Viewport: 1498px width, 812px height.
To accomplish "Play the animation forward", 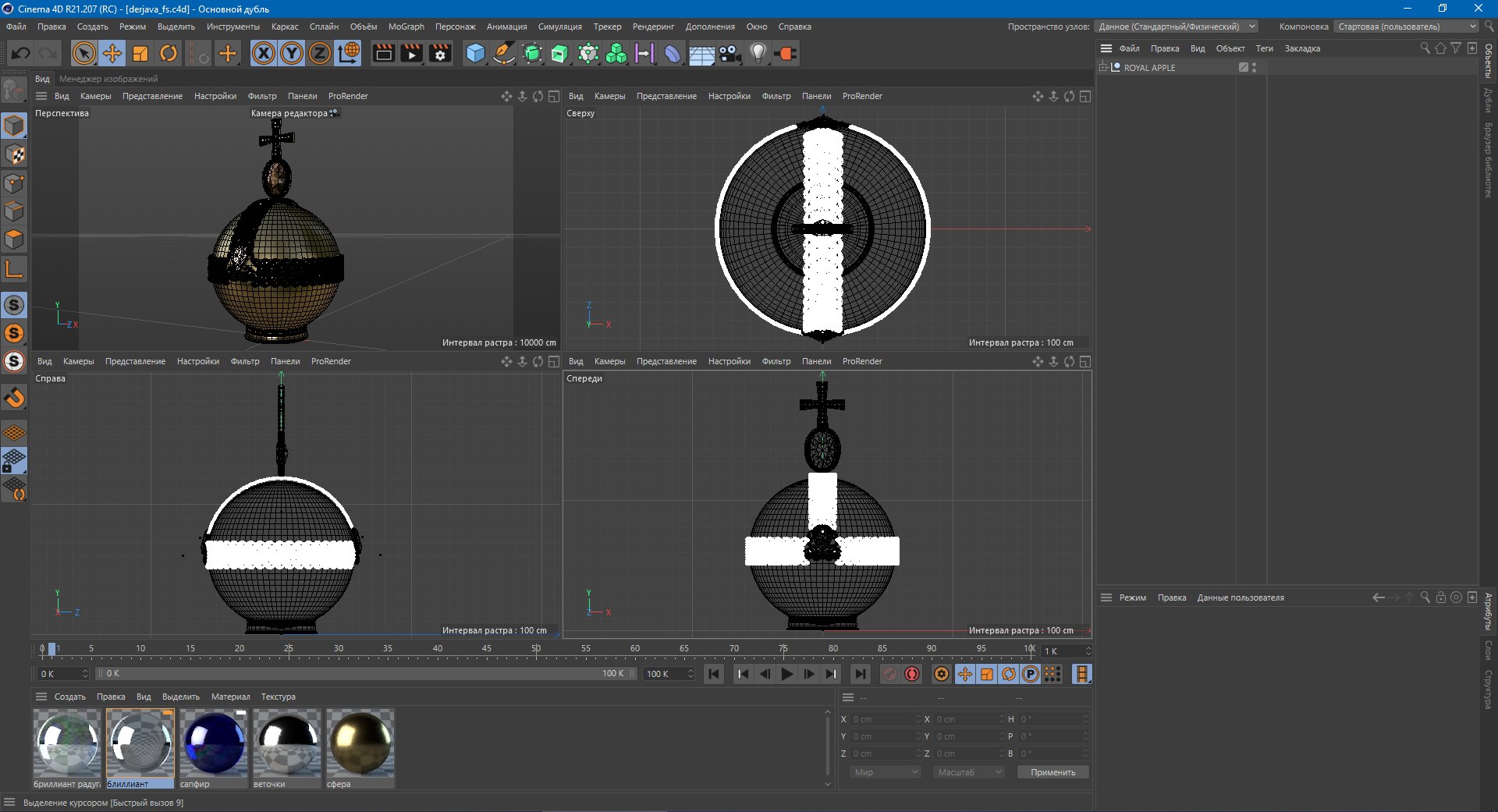I will tap(787, 674).
